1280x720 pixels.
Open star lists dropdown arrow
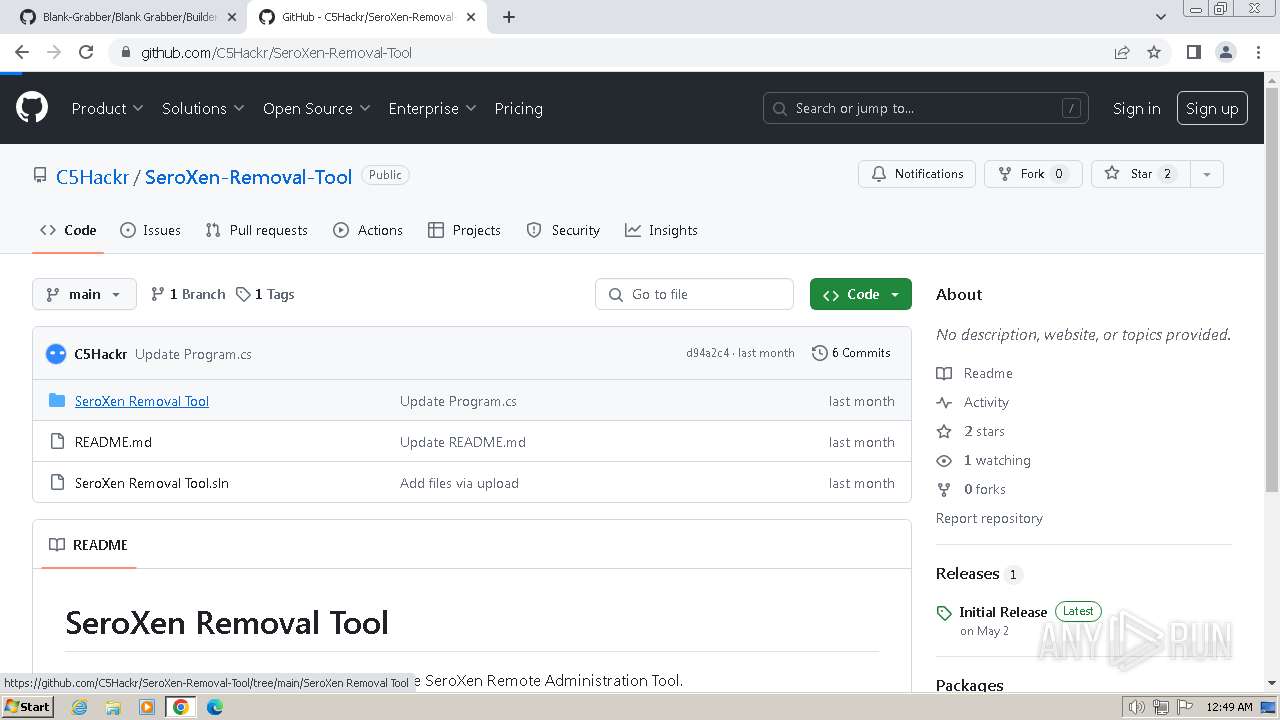pyautogui.click(x=1207, y=174)
